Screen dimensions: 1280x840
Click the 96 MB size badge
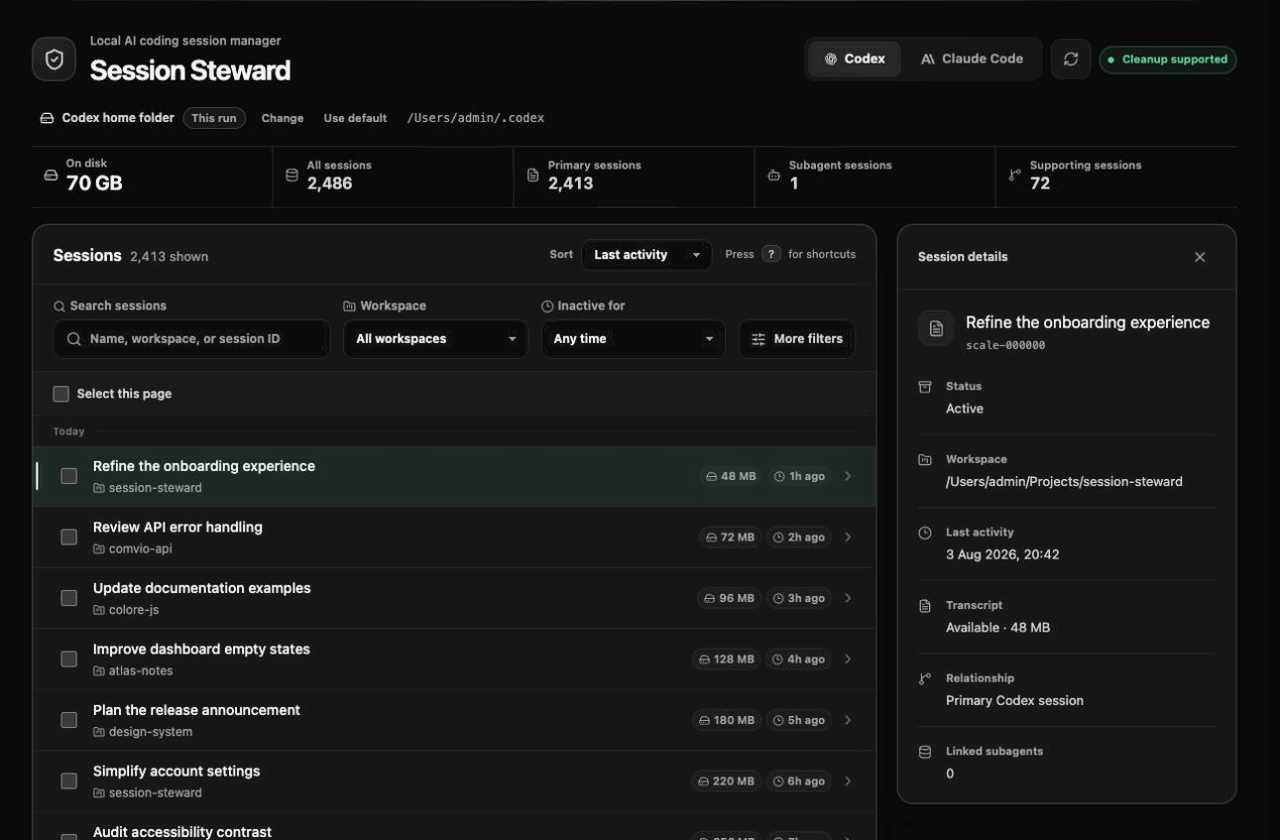click(x=729, y=598)
